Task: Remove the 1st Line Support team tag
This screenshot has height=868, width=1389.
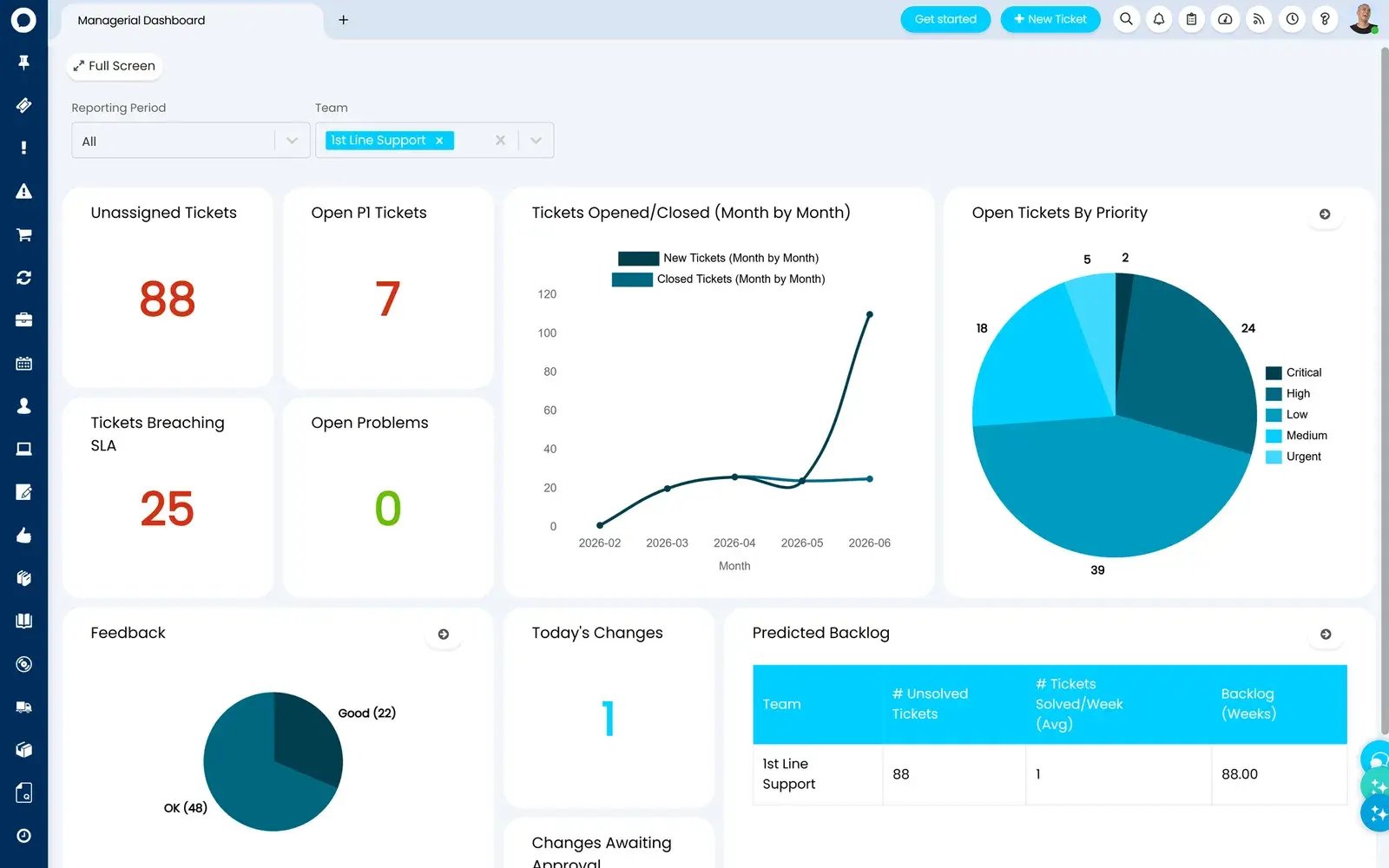Action: point(439,141)
